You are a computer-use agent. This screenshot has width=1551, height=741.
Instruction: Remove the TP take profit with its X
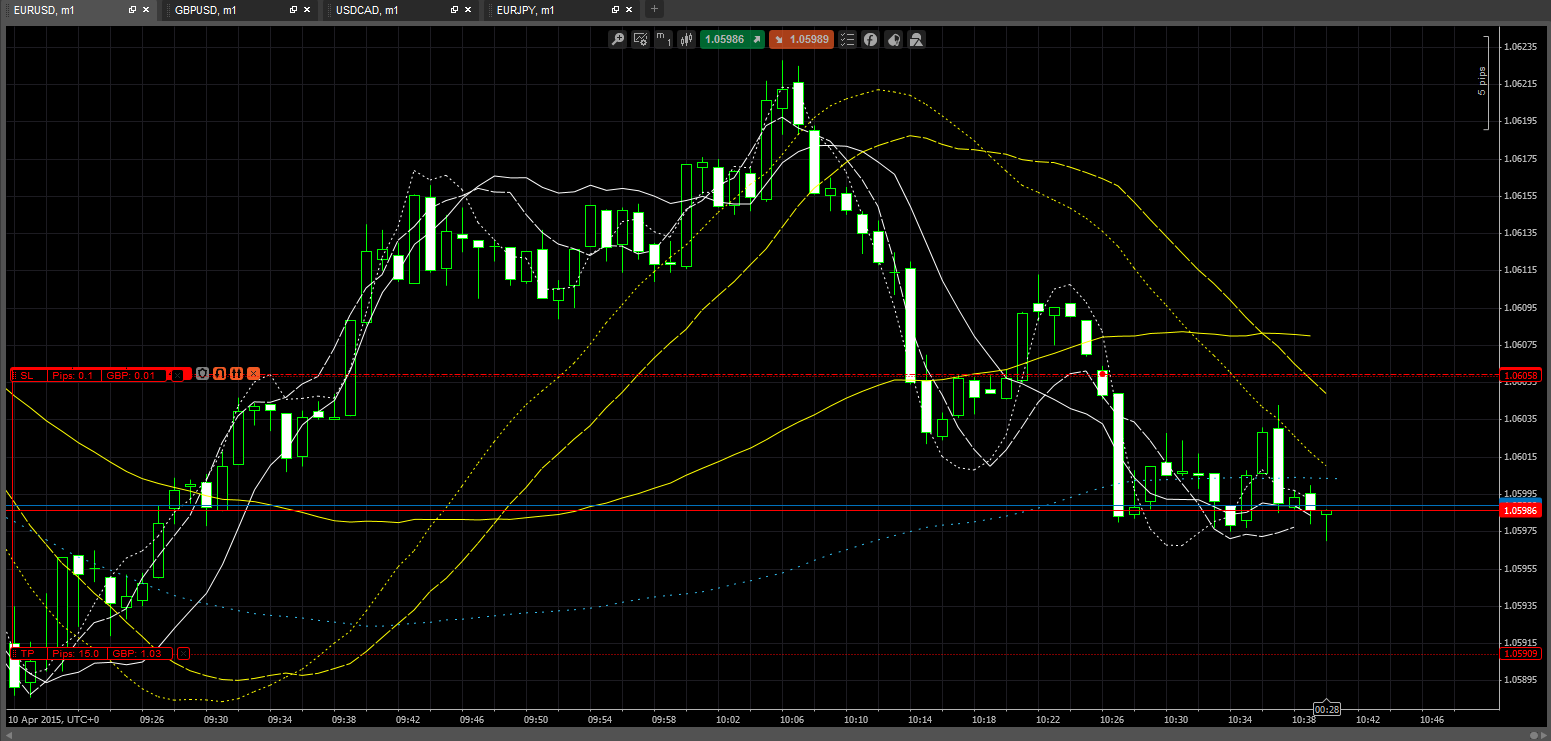(x=183, y=653)
